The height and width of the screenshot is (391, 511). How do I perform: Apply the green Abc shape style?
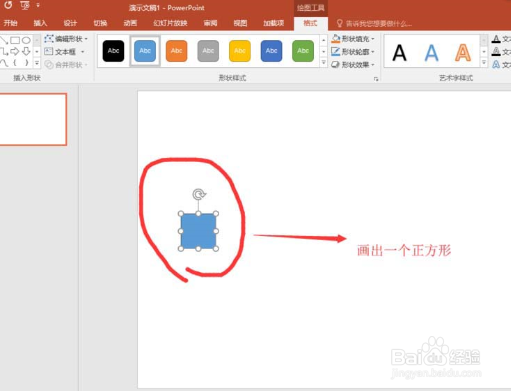[x=303, y=51]
